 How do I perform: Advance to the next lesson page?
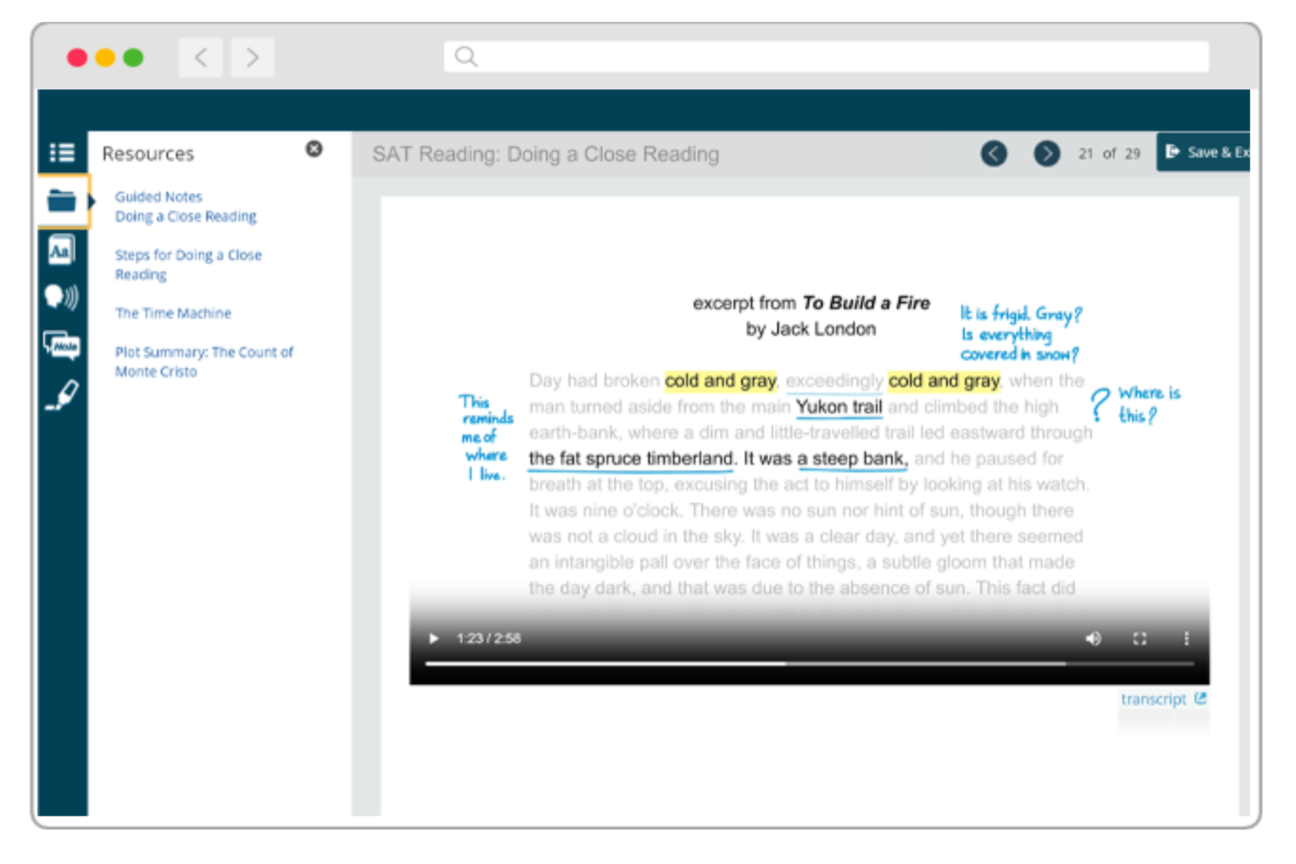[1047, 153]
